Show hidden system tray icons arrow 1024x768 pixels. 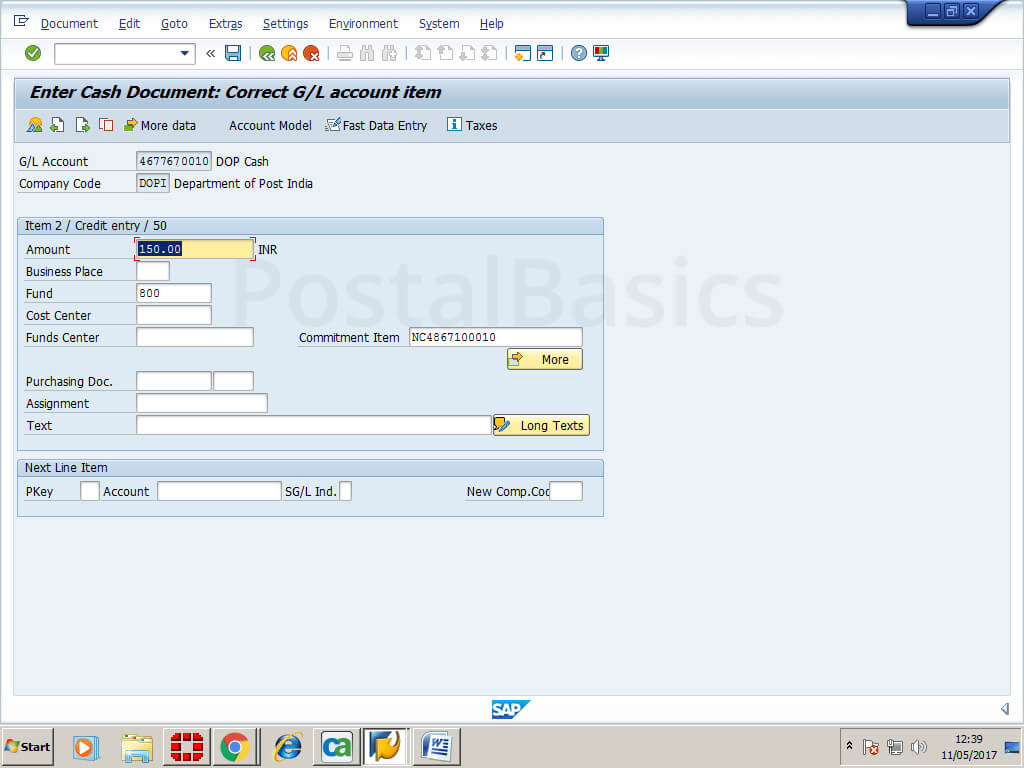click(849, 746)
